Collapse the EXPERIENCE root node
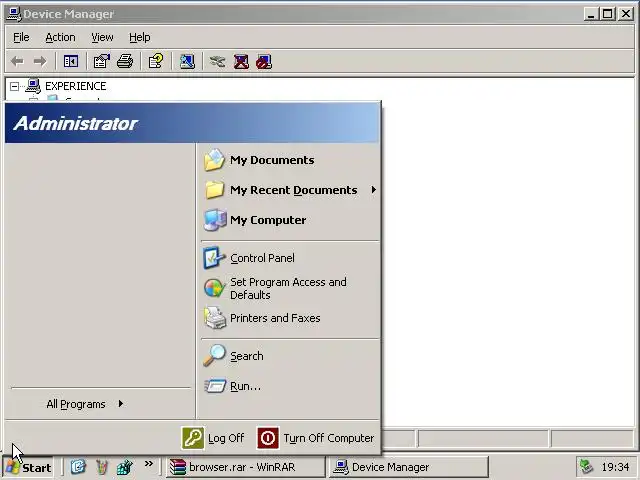The height and width of the screenshot is (480, 640). tap(14, 86)
